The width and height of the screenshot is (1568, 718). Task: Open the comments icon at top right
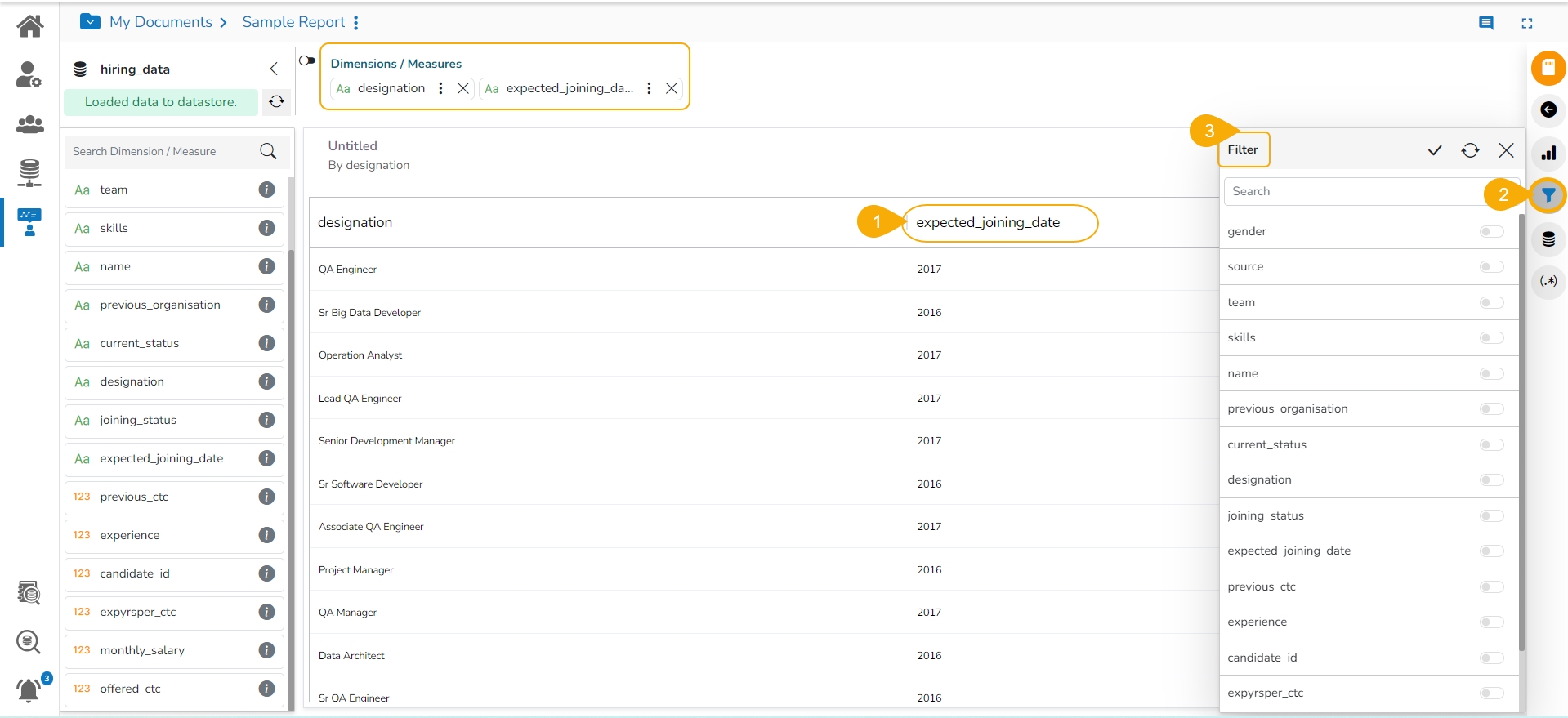(1486, 23)
